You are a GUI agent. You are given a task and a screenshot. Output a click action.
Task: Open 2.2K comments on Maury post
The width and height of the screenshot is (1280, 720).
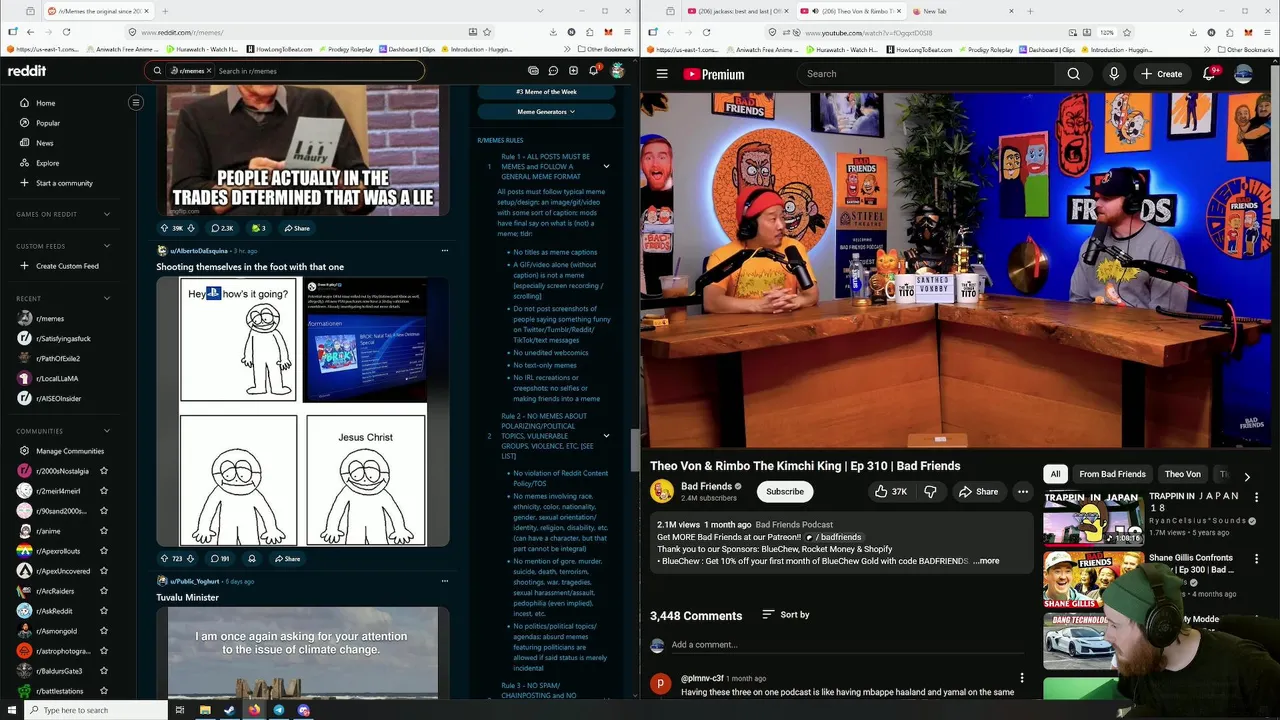pos(222,228)
